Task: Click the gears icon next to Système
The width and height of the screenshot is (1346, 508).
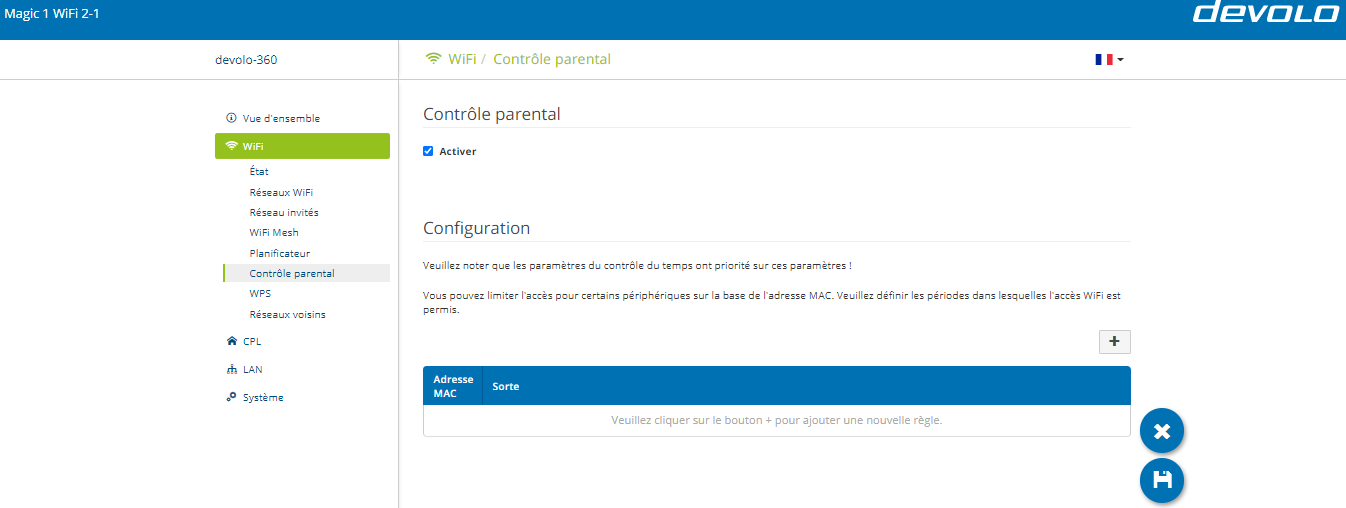Action: pyautogui.click(x=232, y=397)
